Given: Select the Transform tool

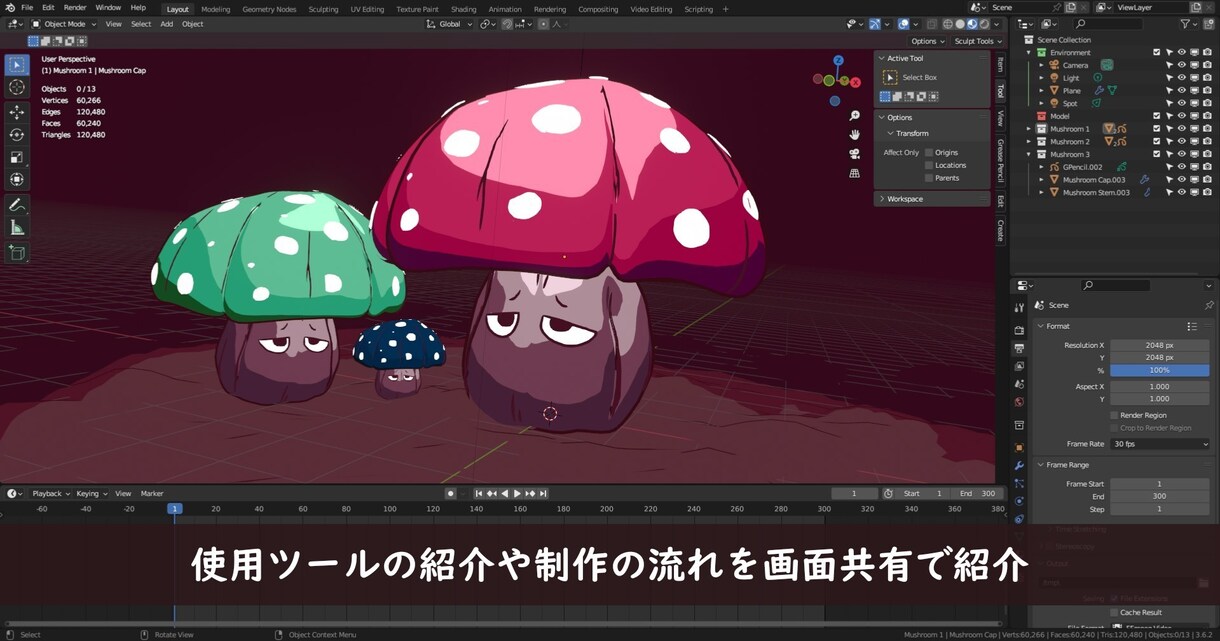Looking at the screenshot, I should pos(17,180).
